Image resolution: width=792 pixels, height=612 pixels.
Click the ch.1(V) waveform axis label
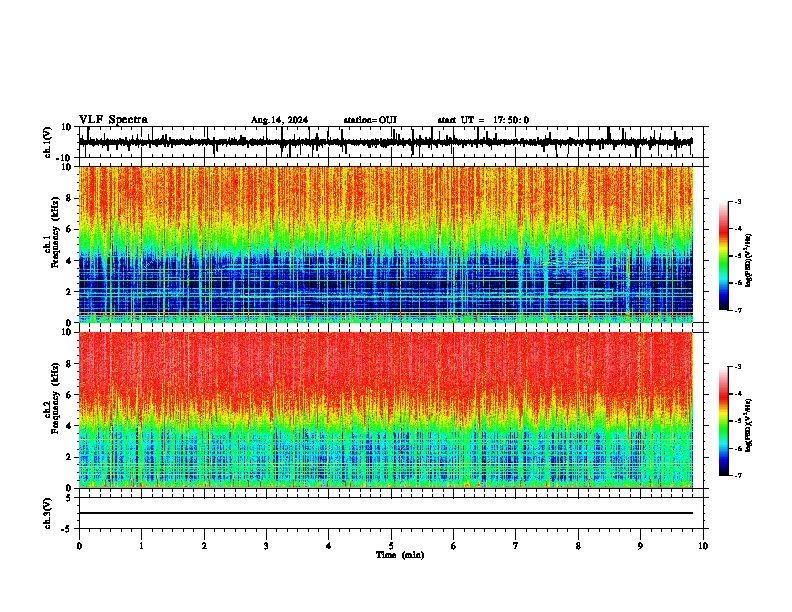point(48,142)
